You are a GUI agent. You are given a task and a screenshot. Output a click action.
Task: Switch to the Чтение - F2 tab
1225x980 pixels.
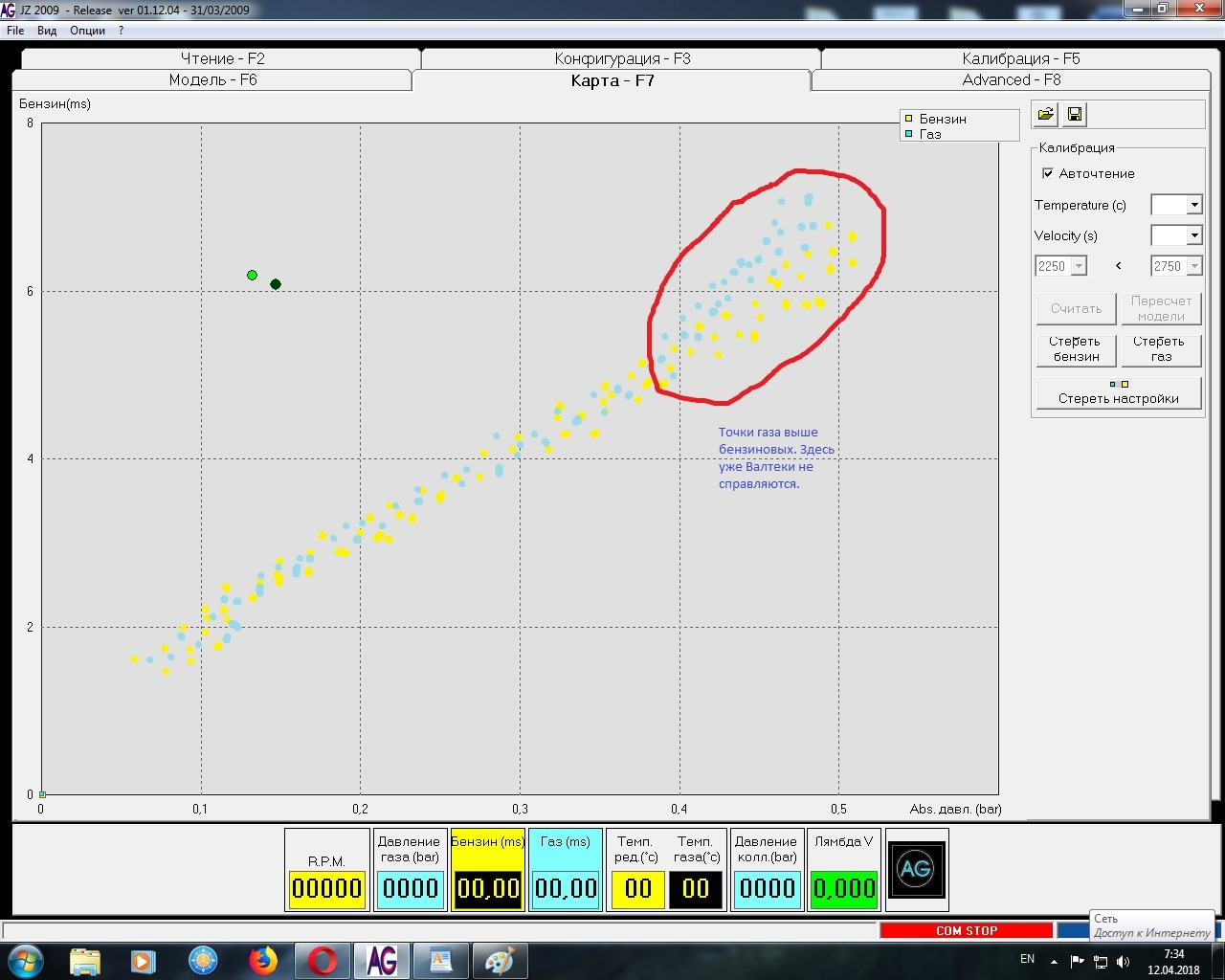point(222,58)
